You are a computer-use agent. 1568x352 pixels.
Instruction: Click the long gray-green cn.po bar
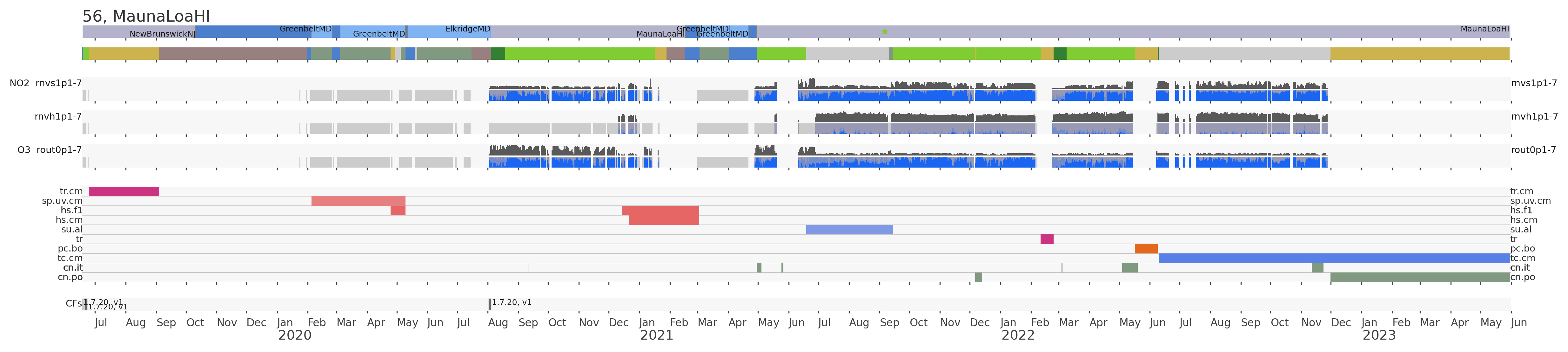pos(1419,278)
